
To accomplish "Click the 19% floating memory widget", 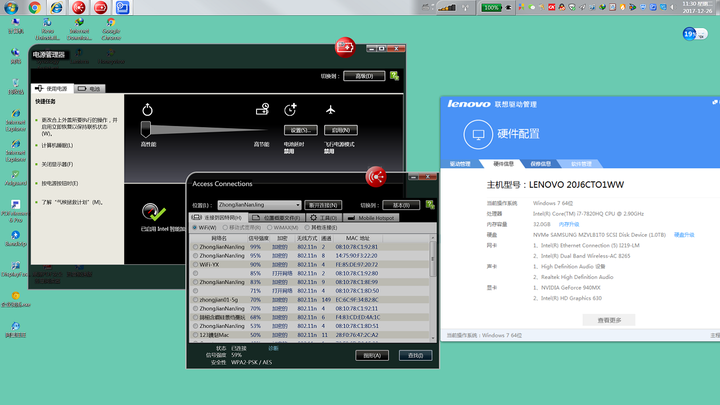I will 695,34.
